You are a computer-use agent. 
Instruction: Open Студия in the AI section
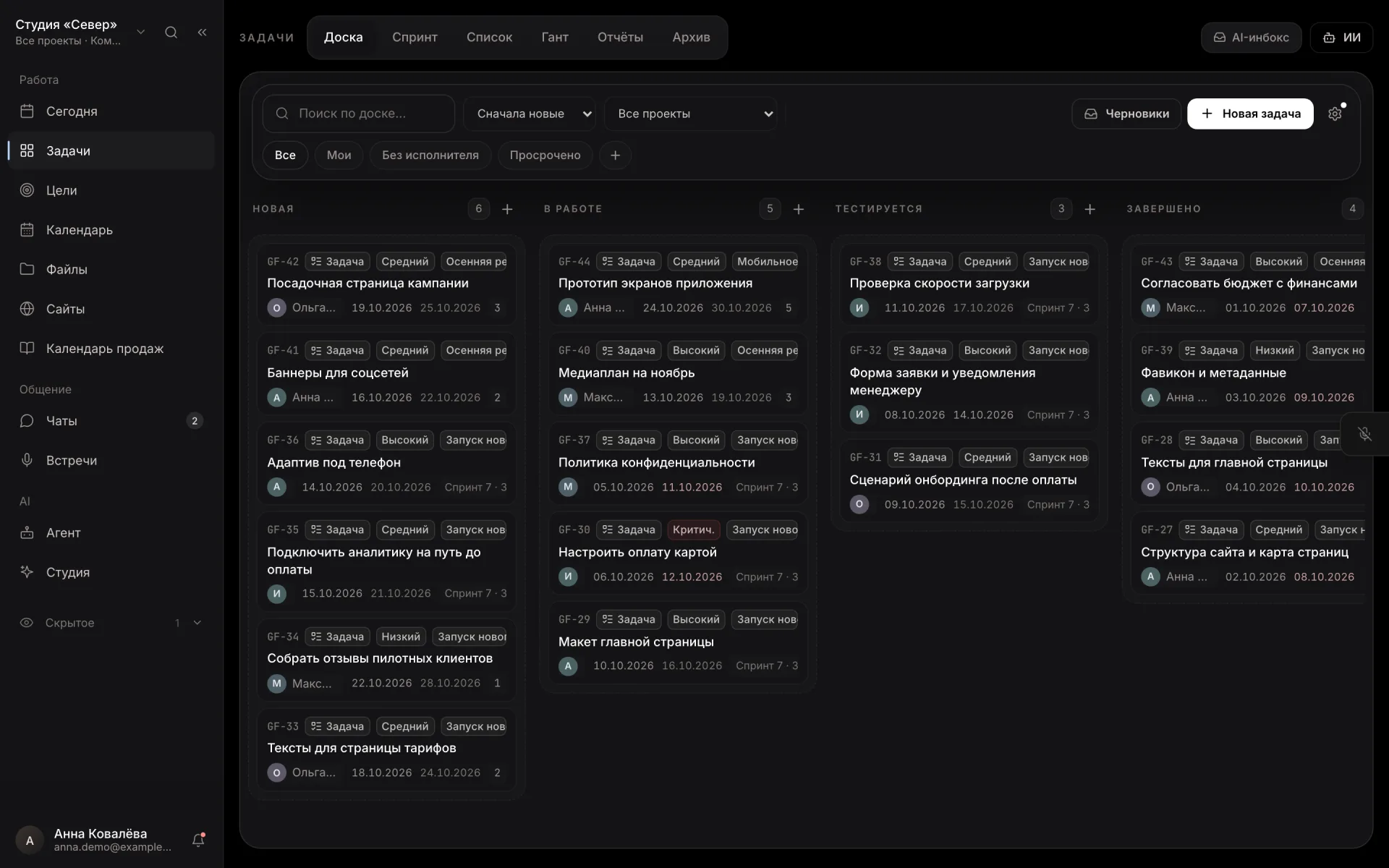[x=111, y=572]
